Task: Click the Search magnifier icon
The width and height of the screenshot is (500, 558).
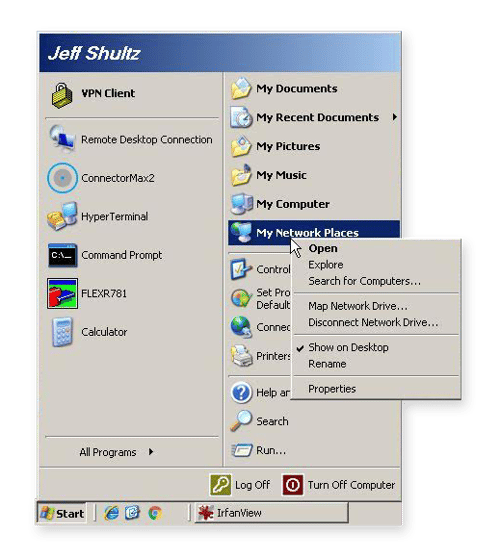Action: (241, 421)
